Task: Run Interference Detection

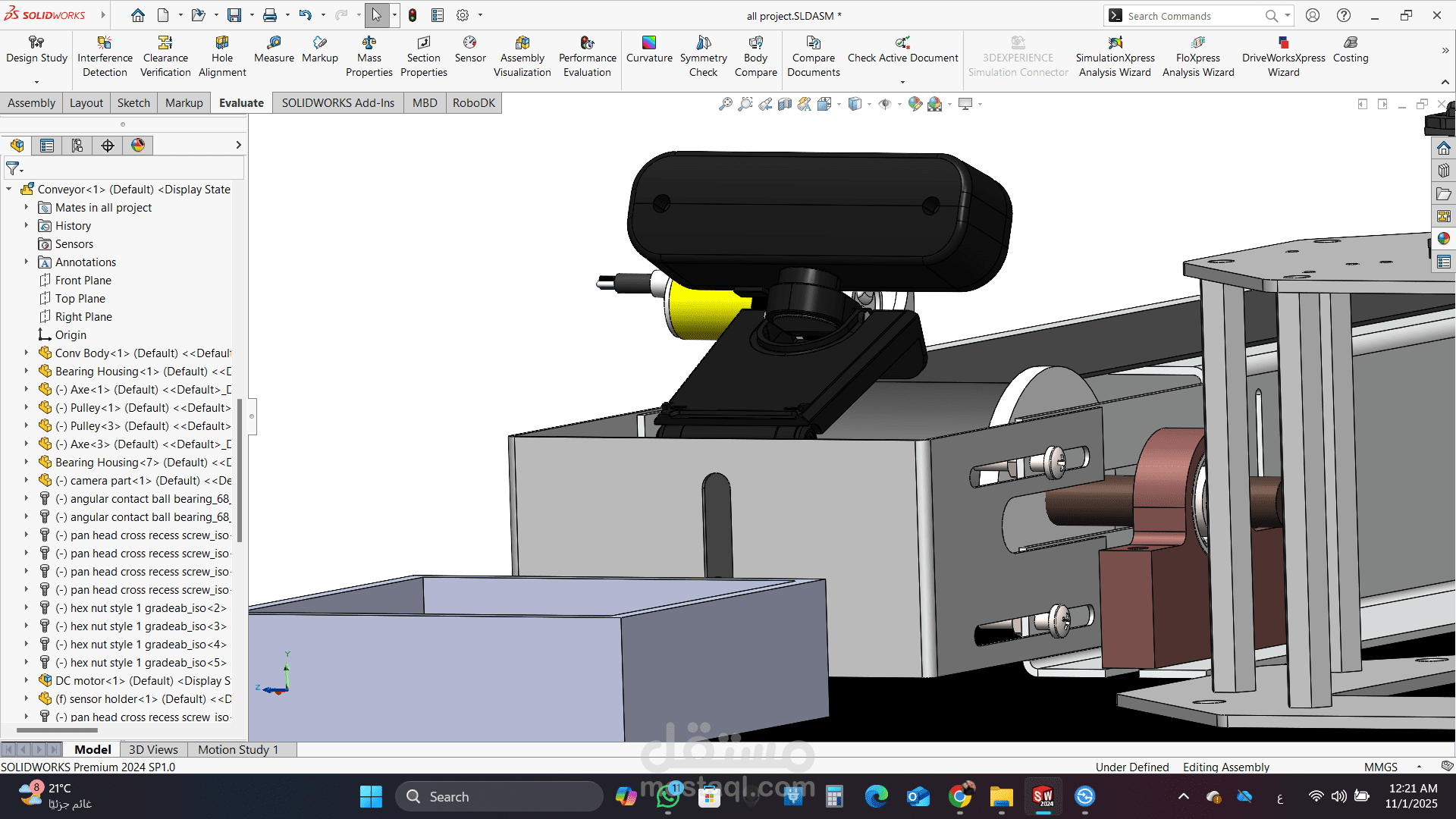Action: (105, 57)
